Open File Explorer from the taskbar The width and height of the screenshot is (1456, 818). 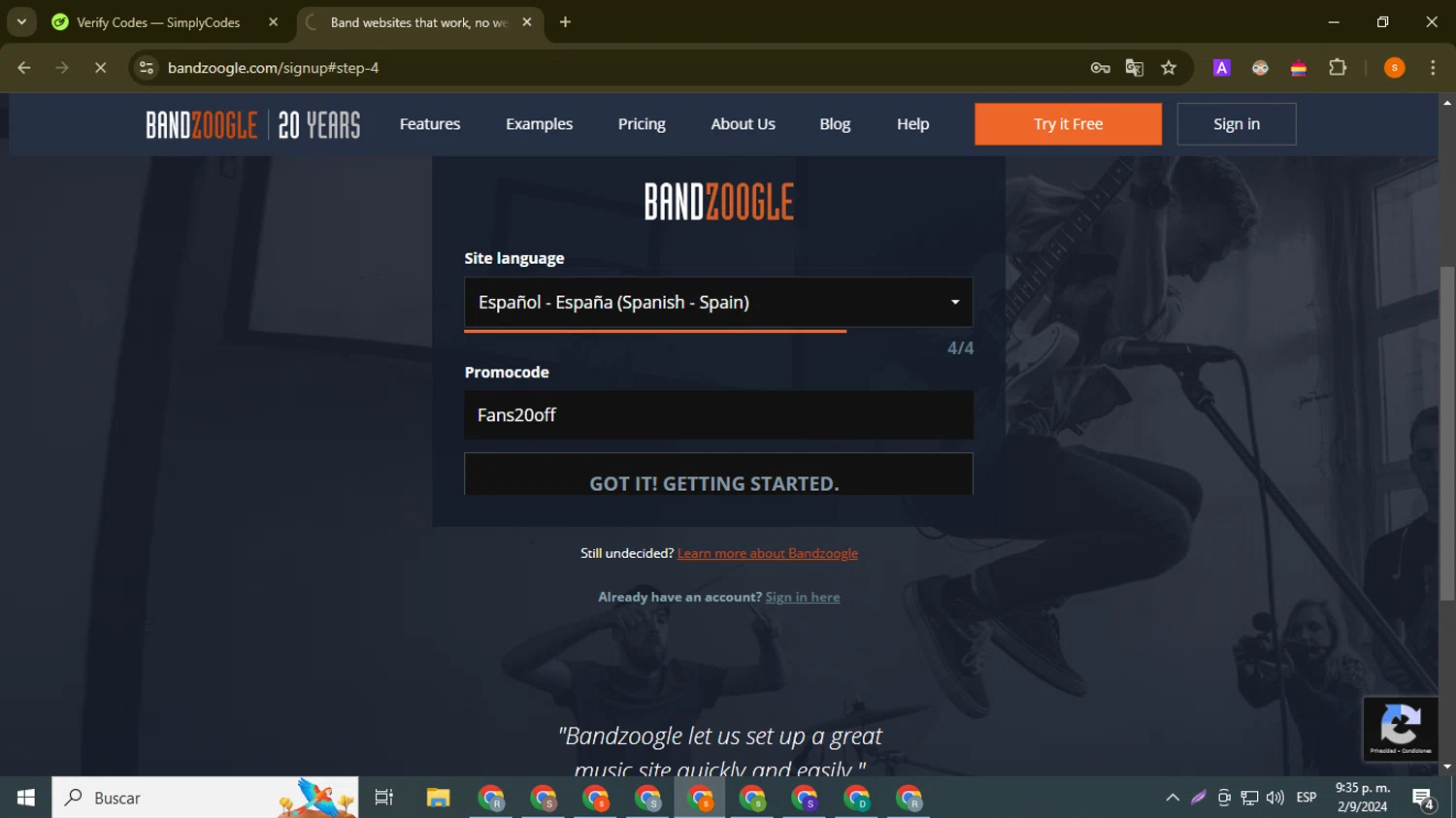point(439,798)
